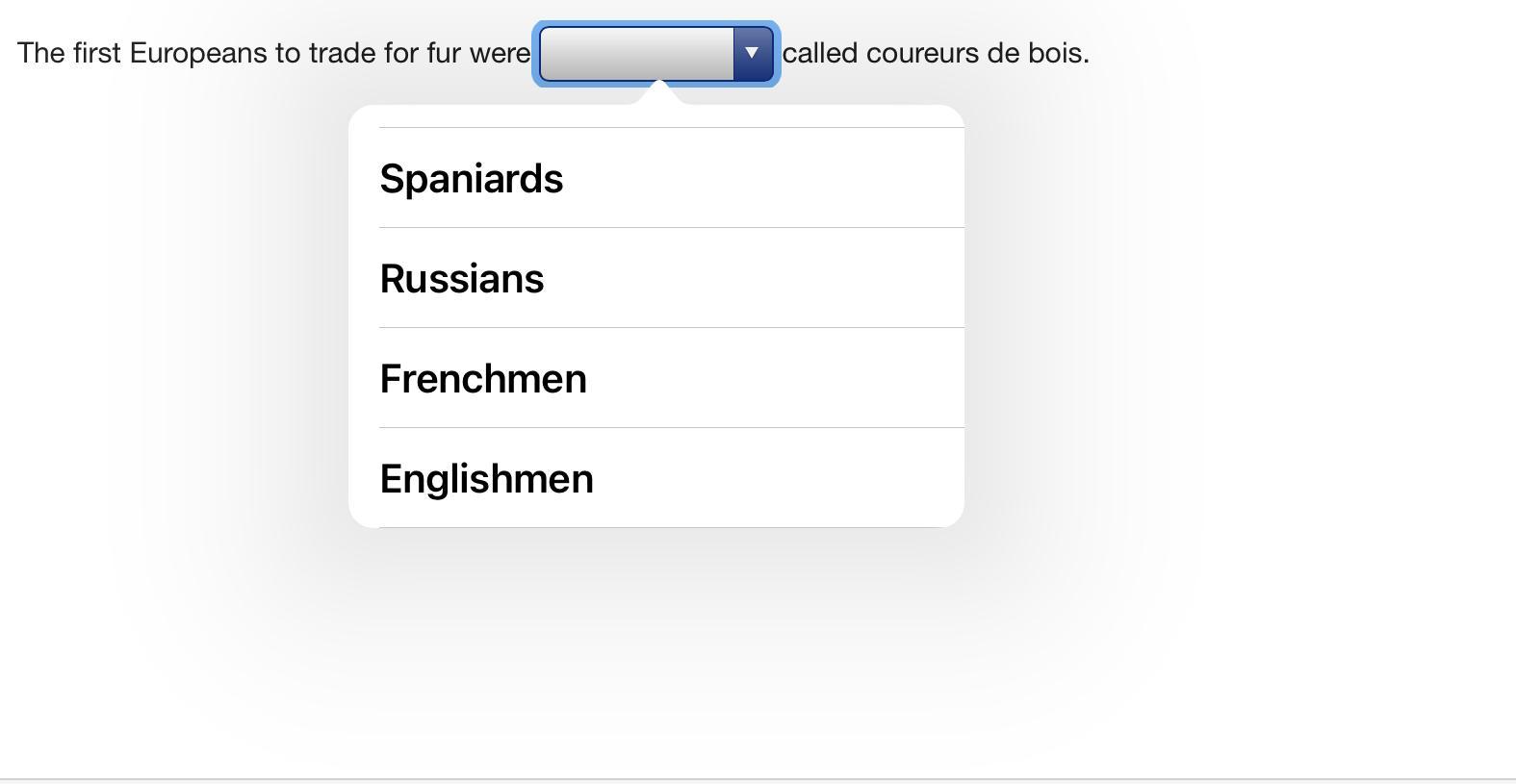Click the word 'called' after the dropdown

[x=819, y=53]
